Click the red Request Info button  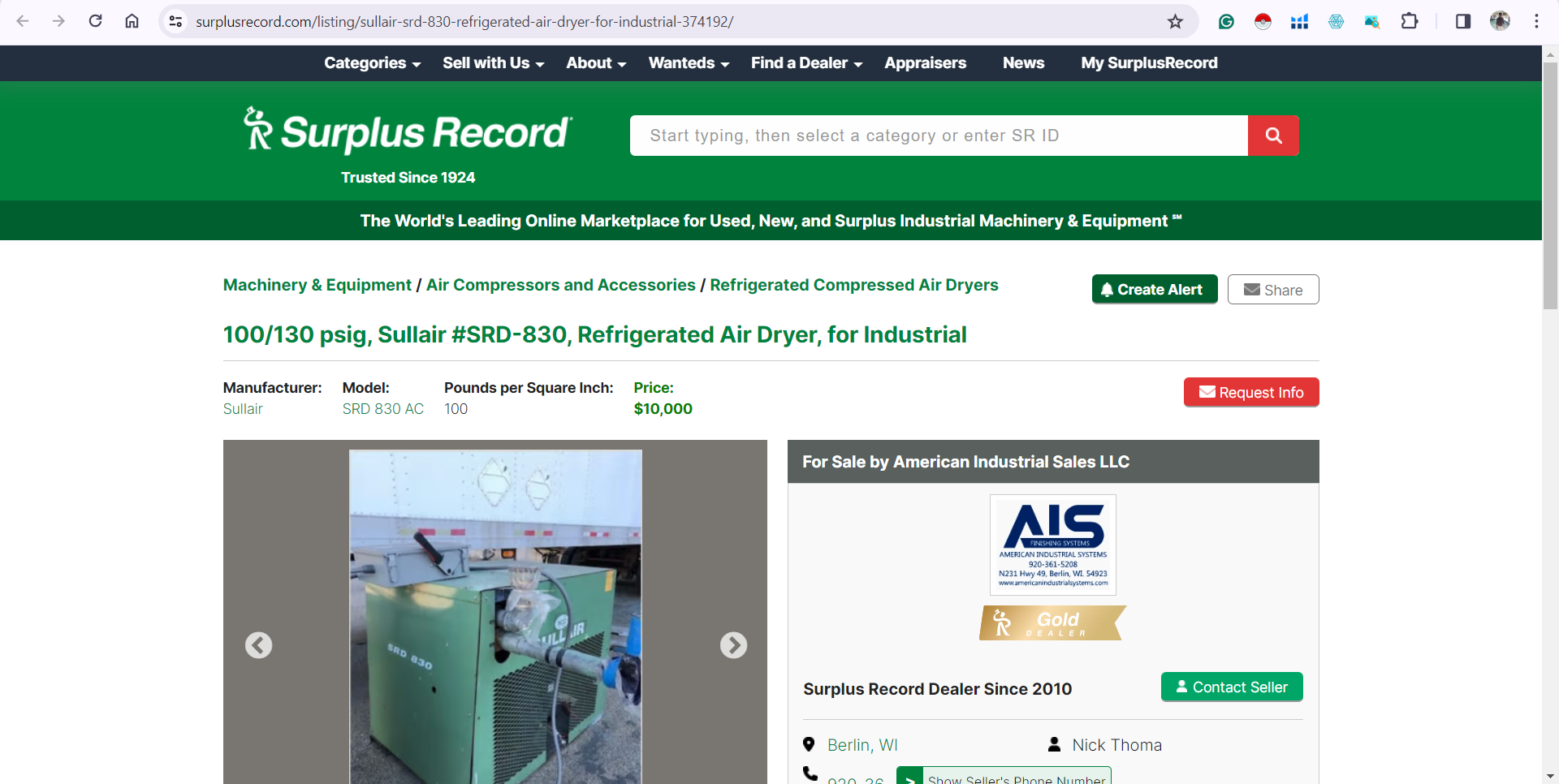pyautogui.click(x=1251, y=392)
